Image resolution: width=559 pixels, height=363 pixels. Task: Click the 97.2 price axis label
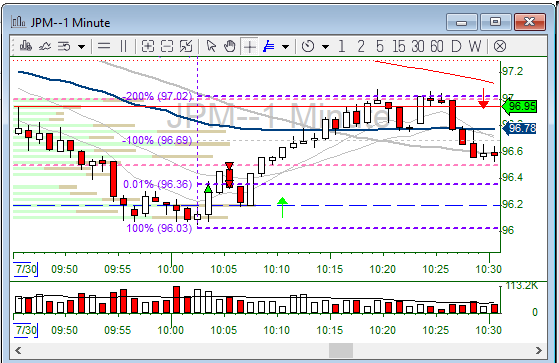(x=513, y=72)
